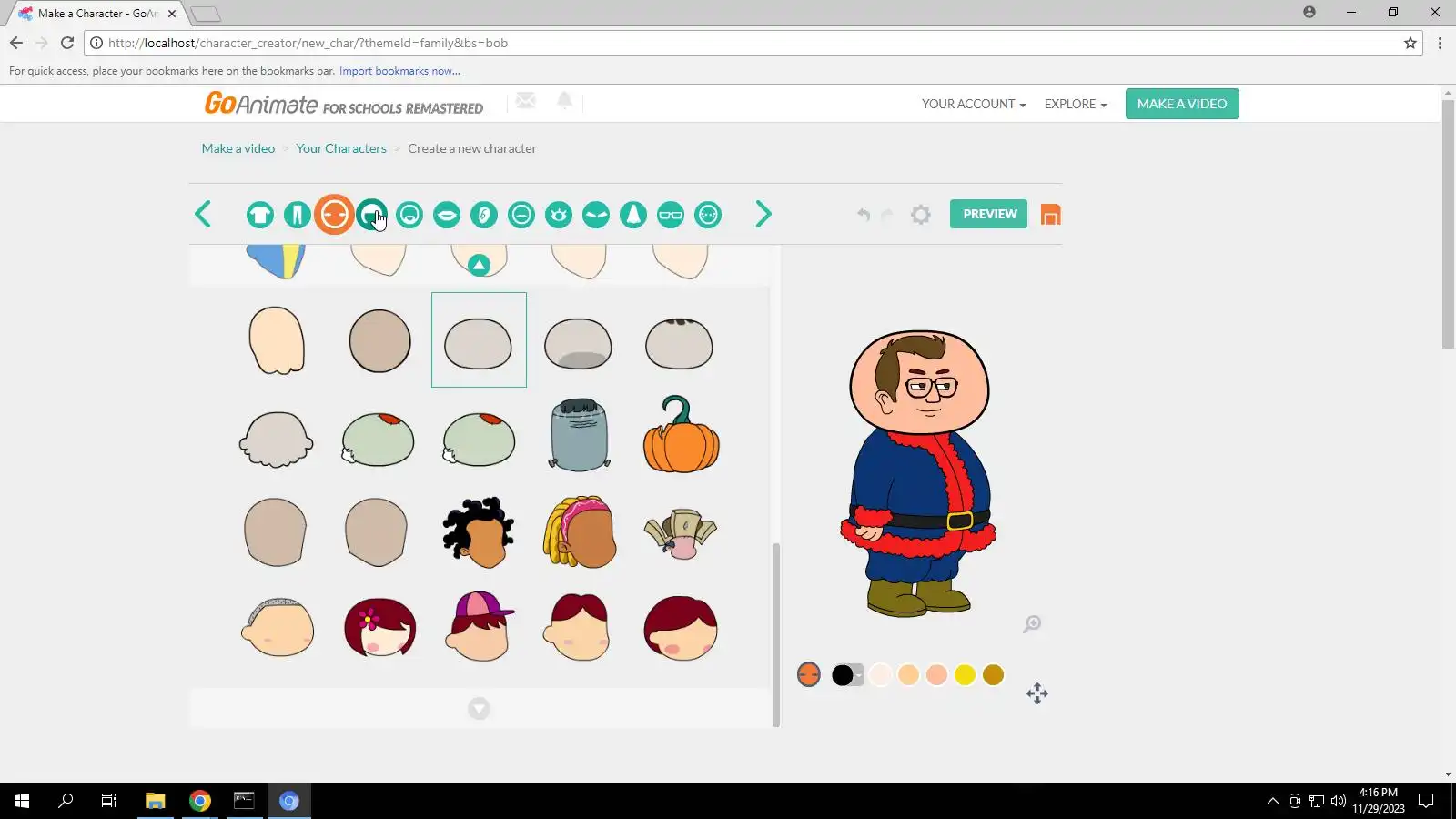Follow the 'Make a video' breadcrumb link
This screenshot has height=819, width=1456.
coord(238,148)
